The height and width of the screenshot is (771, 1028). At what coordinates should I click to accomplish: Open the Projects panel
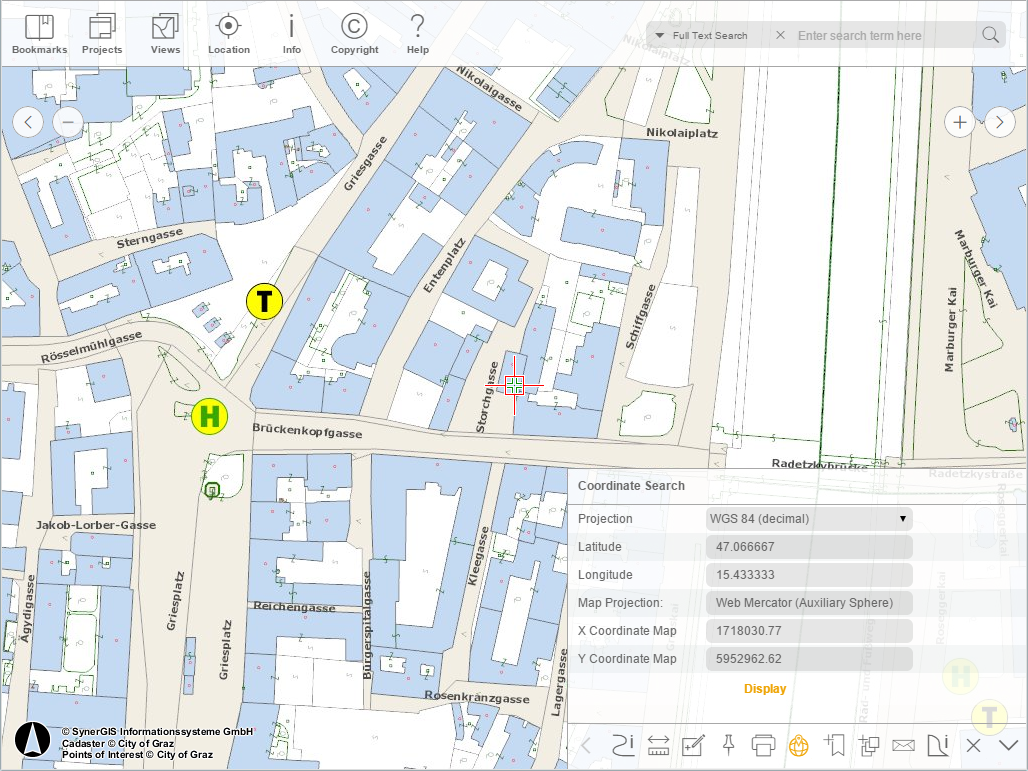point(101,33)
